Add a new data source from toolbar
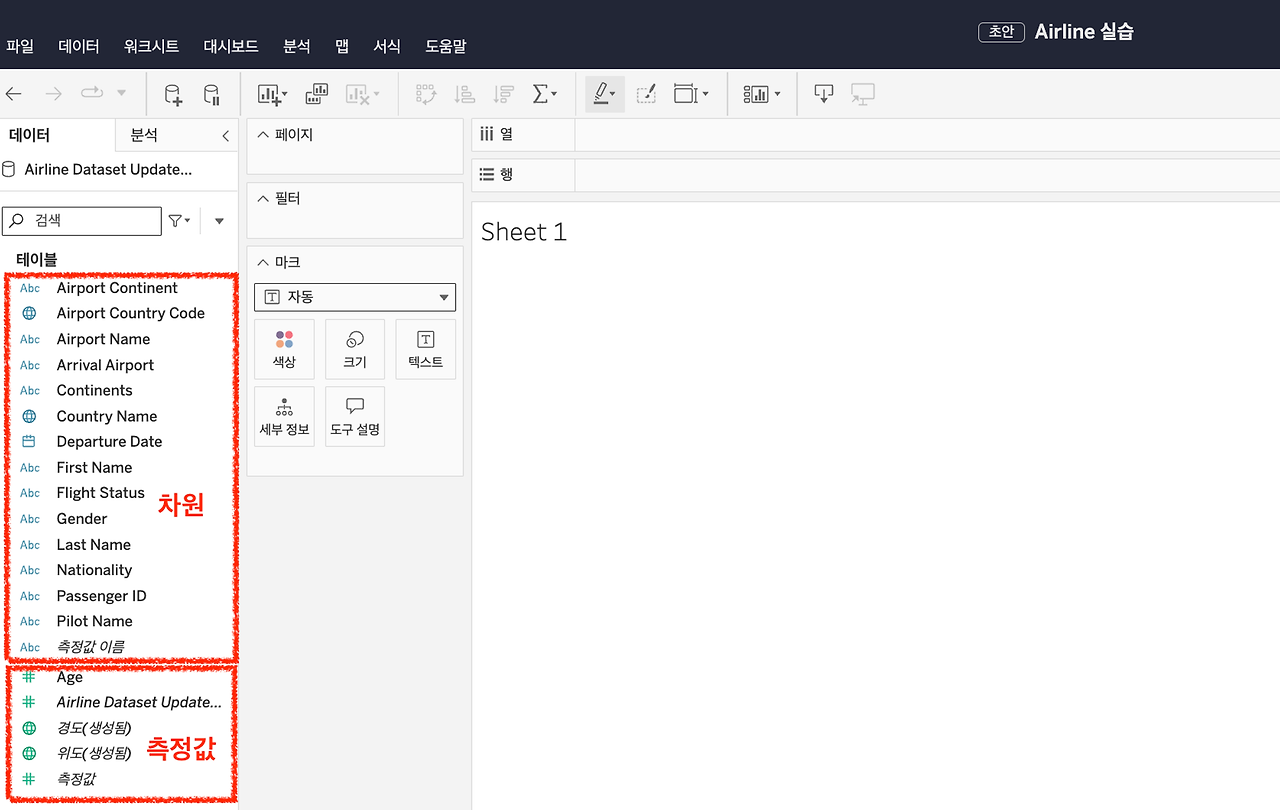This screenshot has height=810, width=1280. click(173, 95)
